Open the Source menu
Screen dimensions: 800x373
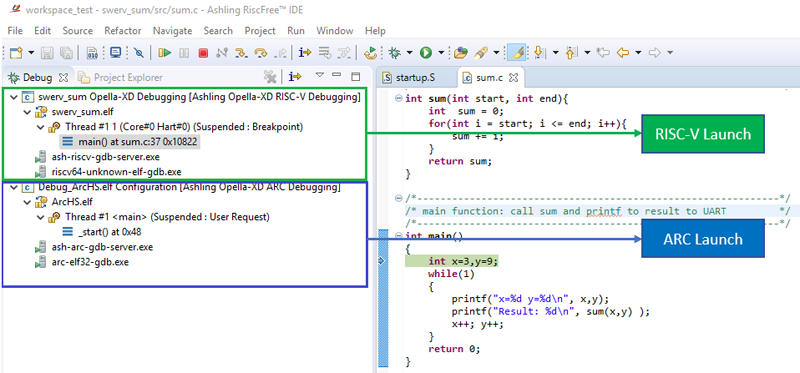(78, 31)
